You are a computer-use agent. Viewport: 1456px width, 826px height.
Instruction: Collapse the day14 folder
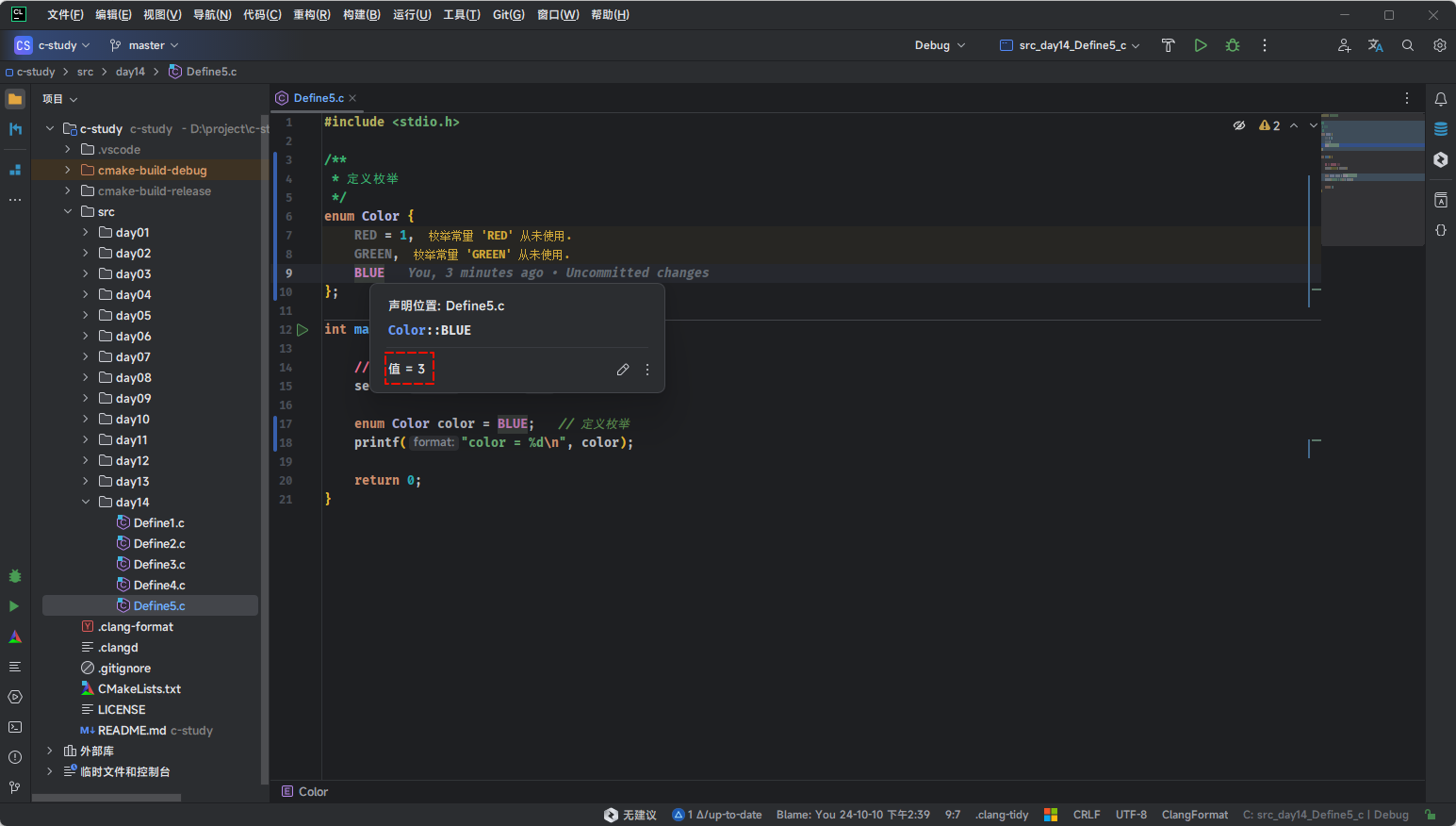(x=86, y=503)
